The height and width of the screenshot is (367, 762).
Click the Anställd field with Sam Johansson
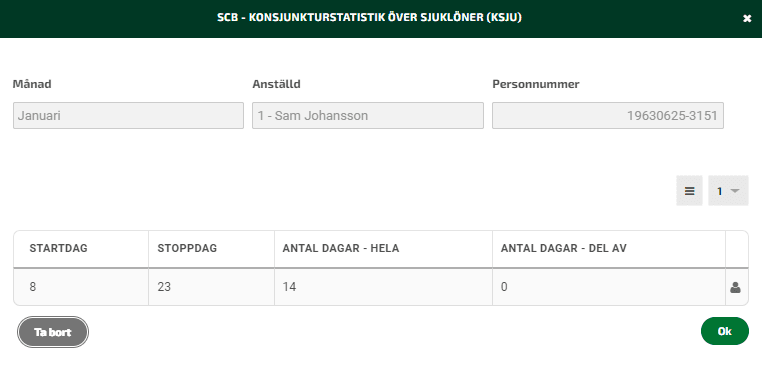pos(368,116)
